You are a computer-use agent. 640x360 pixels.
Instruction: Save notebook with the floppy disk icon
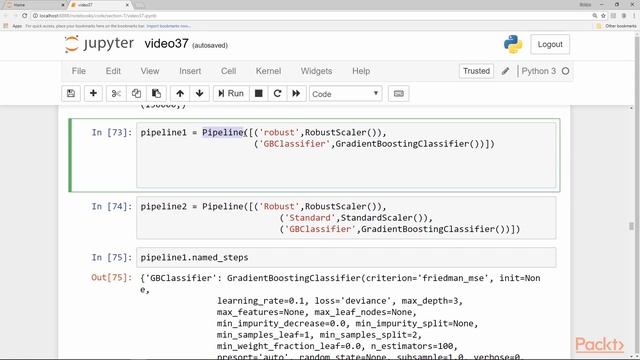tap(71, 93)
